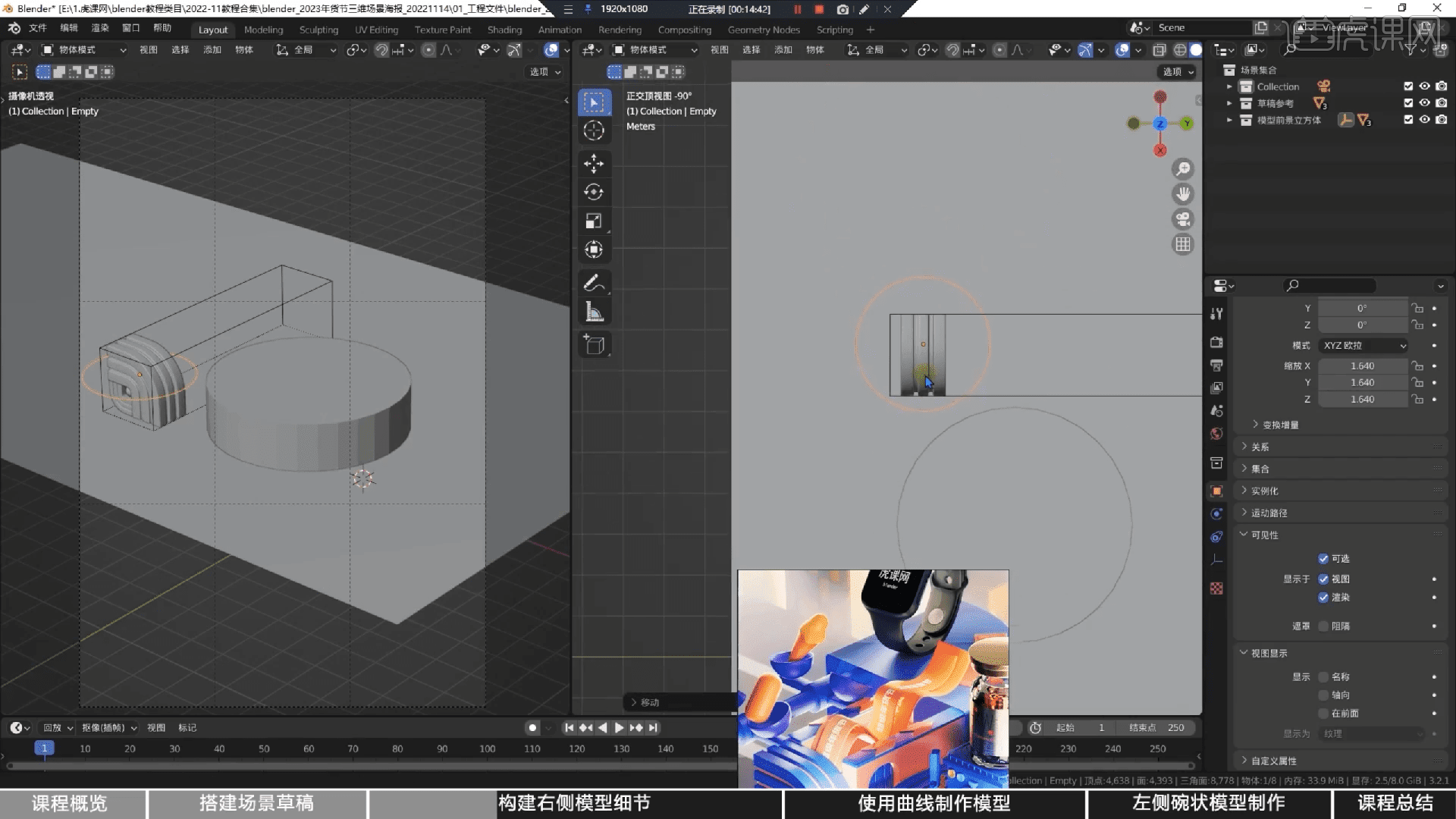
Task: Select the Add Cube tool
Action: point(595,344)
